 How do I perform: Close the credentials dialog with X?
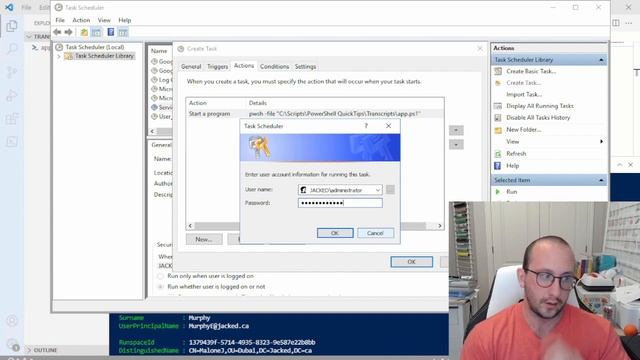pyautogui.click(x=389, y=126)
